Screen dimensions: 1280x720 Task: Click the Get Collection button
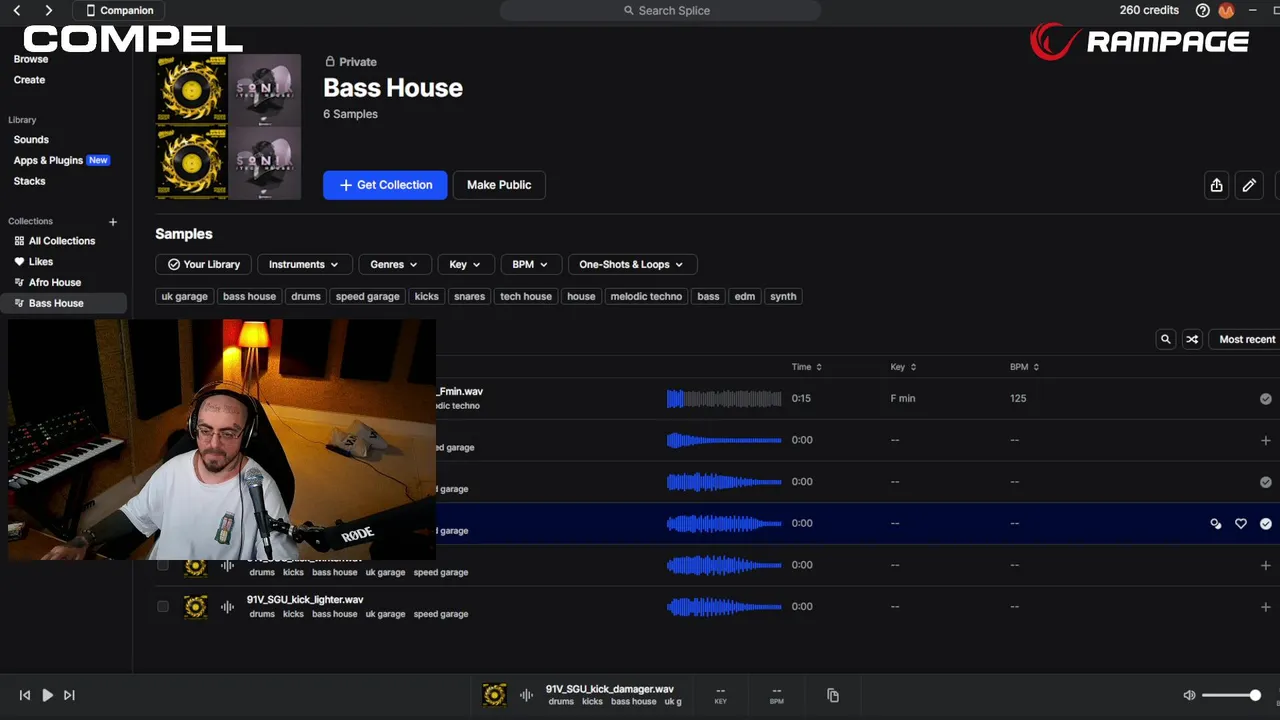[x=385, y=185]
